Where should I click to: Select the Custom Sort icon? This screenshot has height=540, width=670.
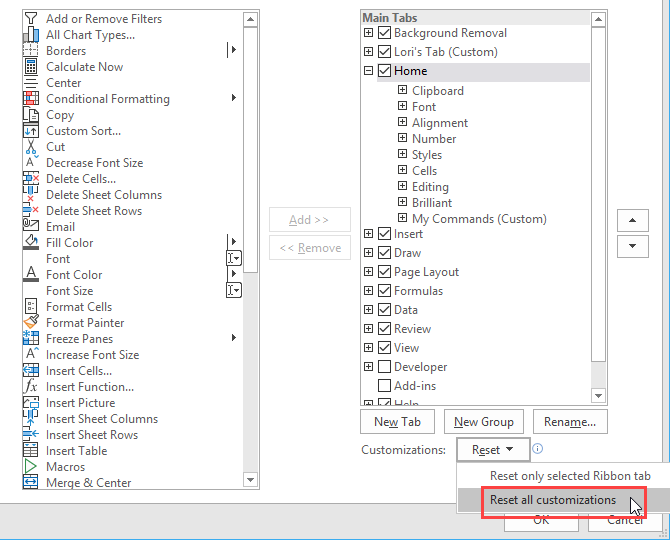[31, 131]
